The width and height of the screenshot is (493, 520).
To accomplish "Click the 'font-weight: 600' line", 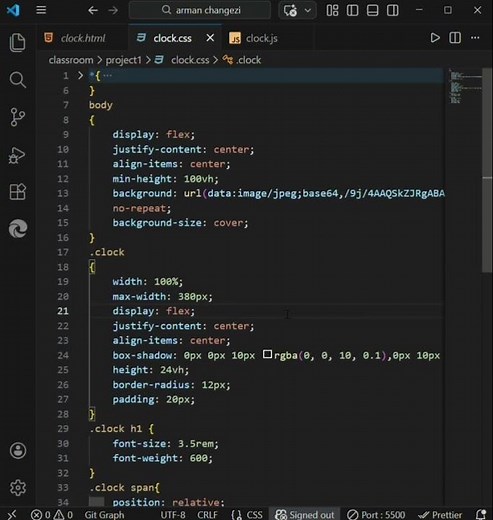I will (162, 458).
